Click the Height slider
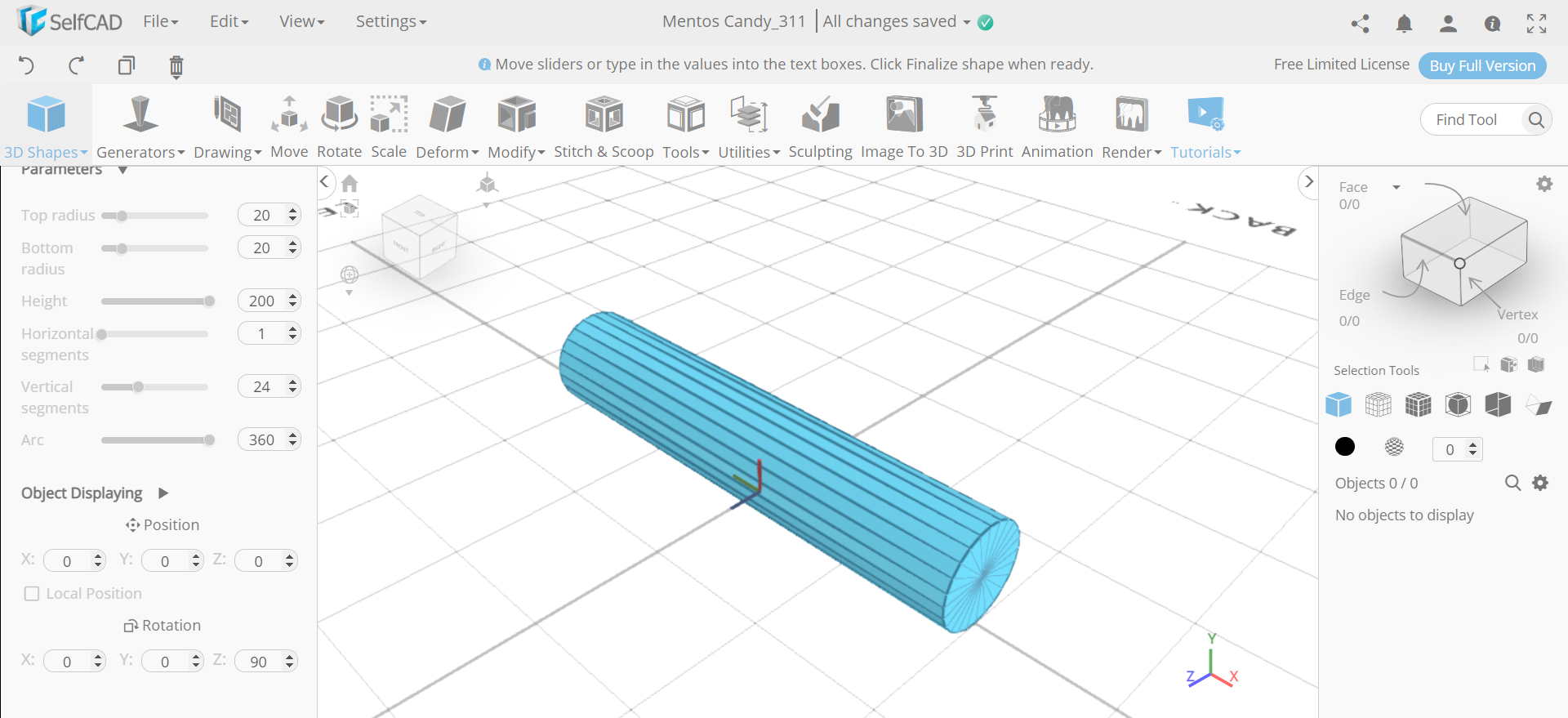 (154, 301)
